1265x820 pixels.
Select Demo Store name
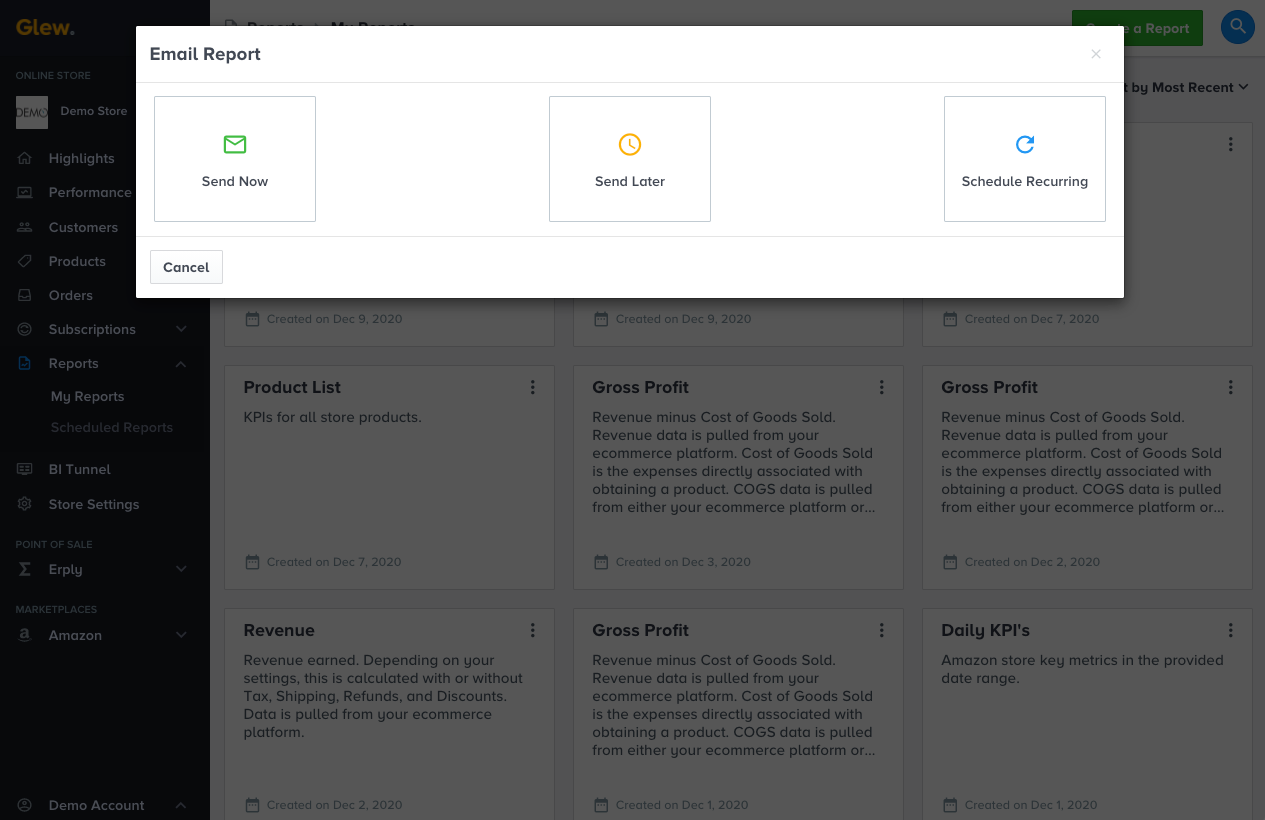94,111
